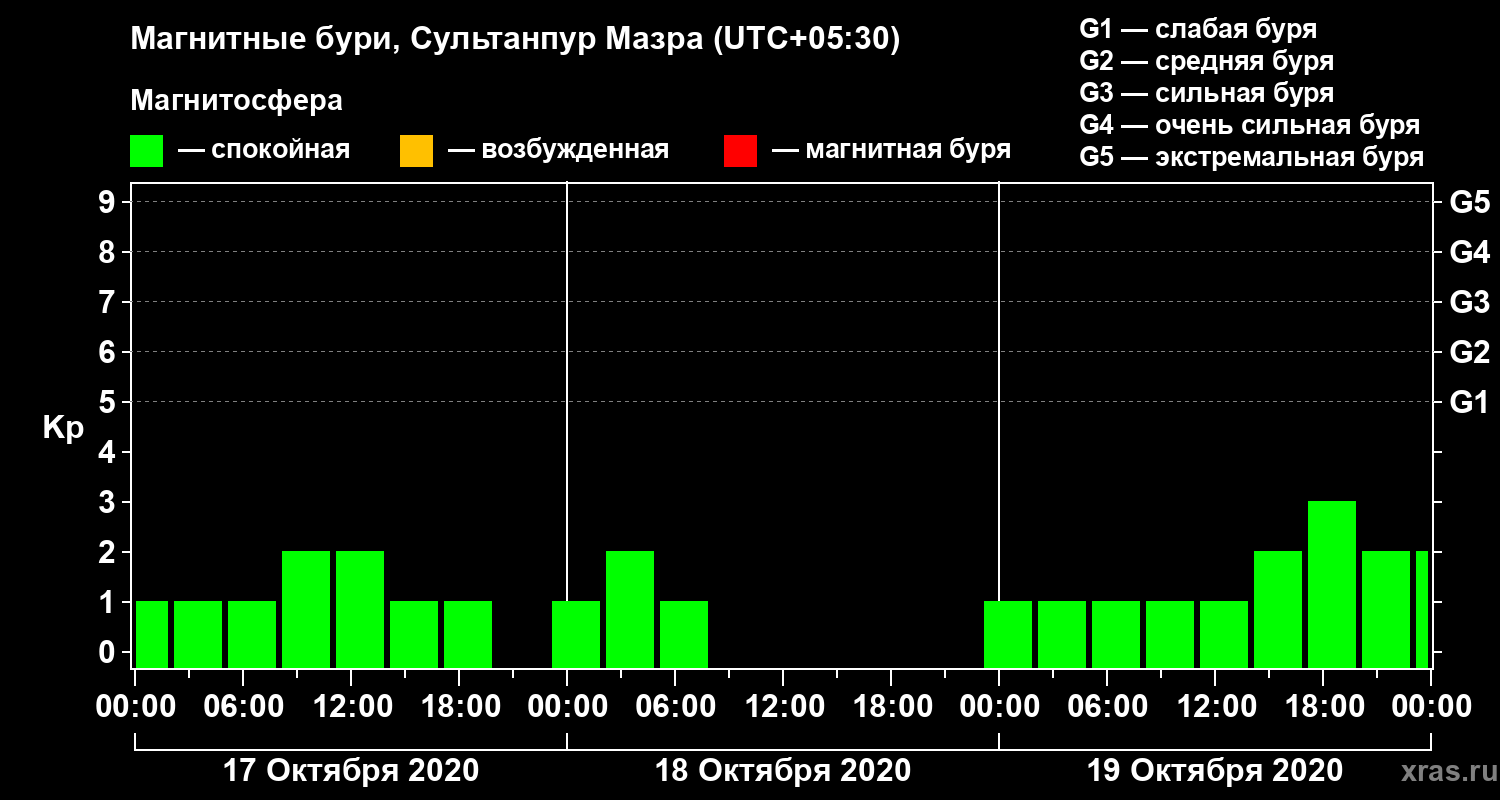Click the Kp 1 bar above 18:00 on 17 October
This screenshot has width=1500, height=800.
[x=468, y=634]
